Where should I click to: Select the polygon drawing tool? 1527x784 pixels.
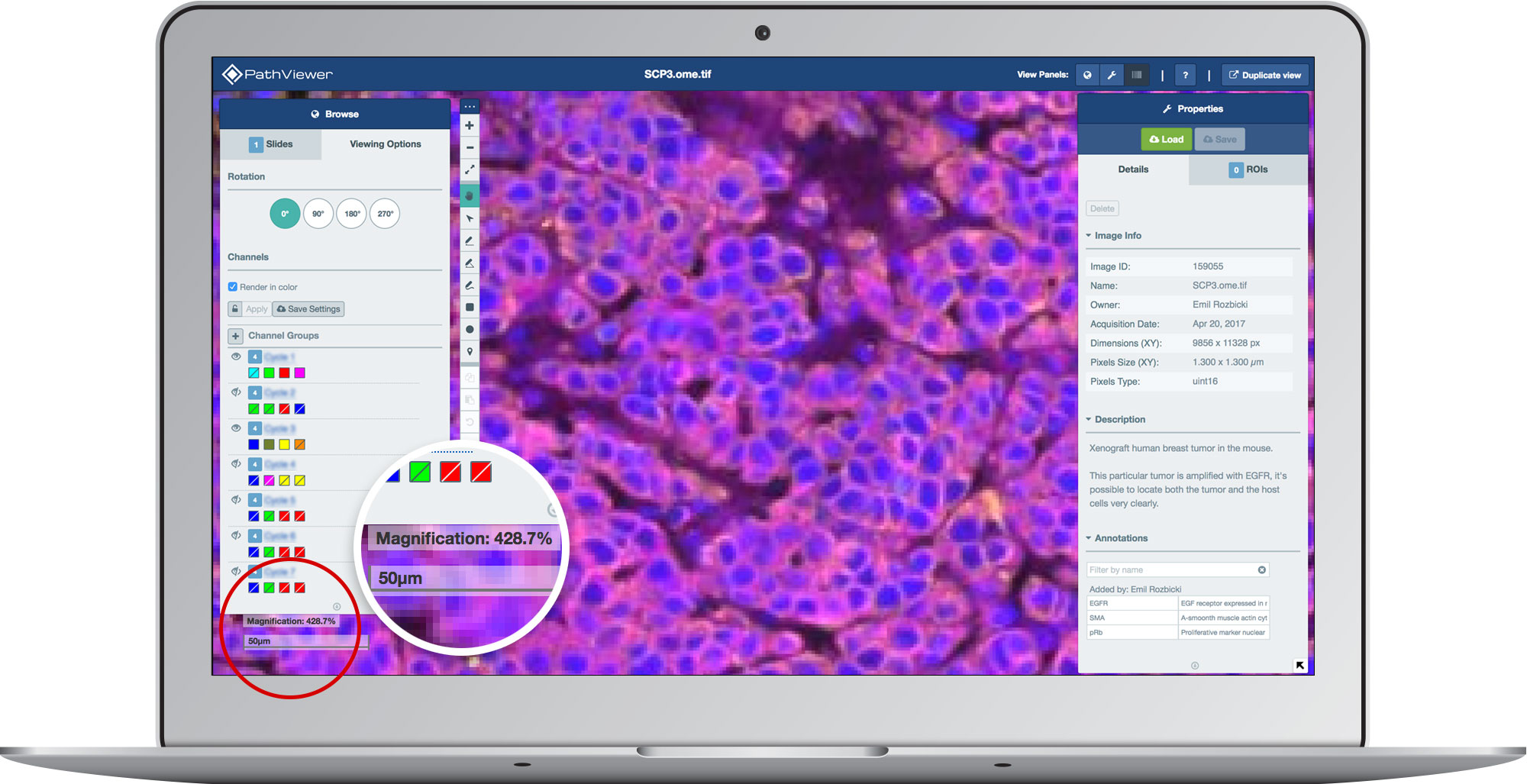click(470, 263)
